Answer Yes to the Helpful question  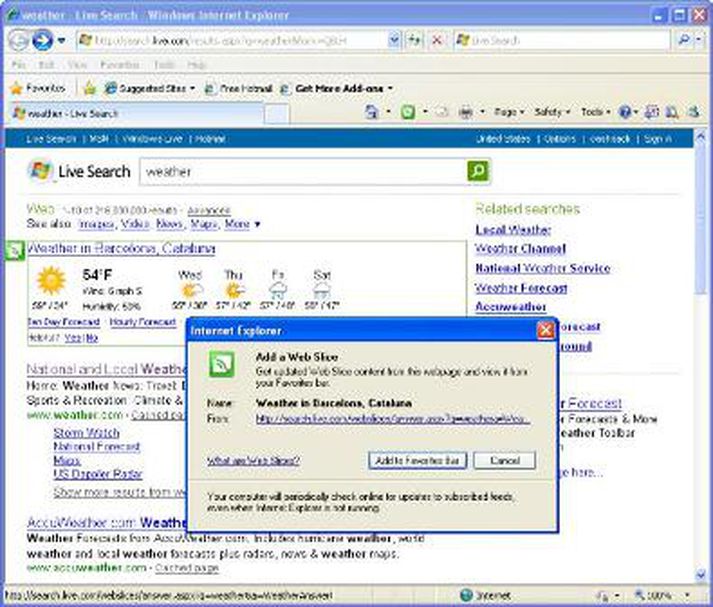71,338
